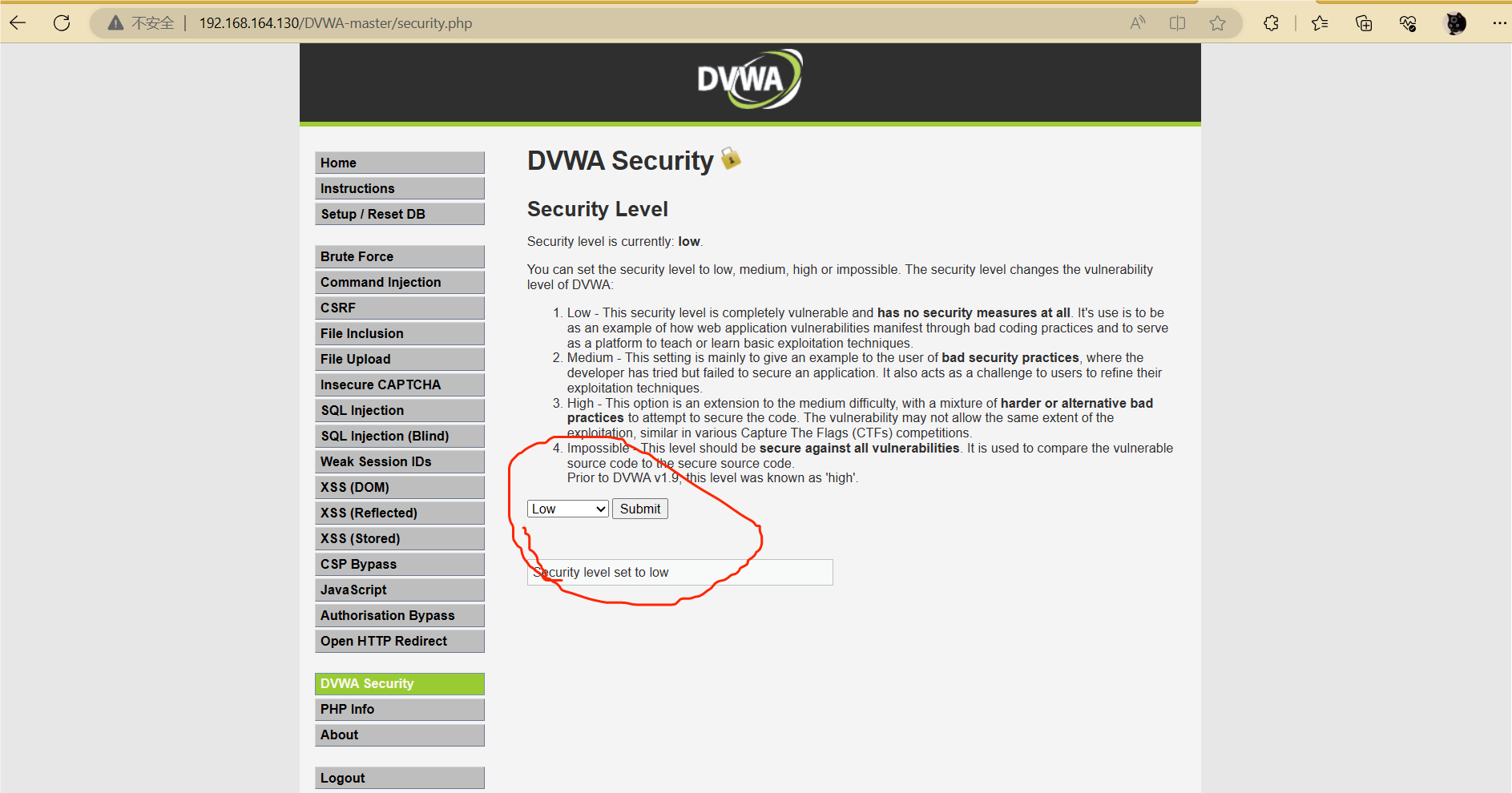
Task: Open the browser extensions puzzle icon
Action: click(1271, 23)
